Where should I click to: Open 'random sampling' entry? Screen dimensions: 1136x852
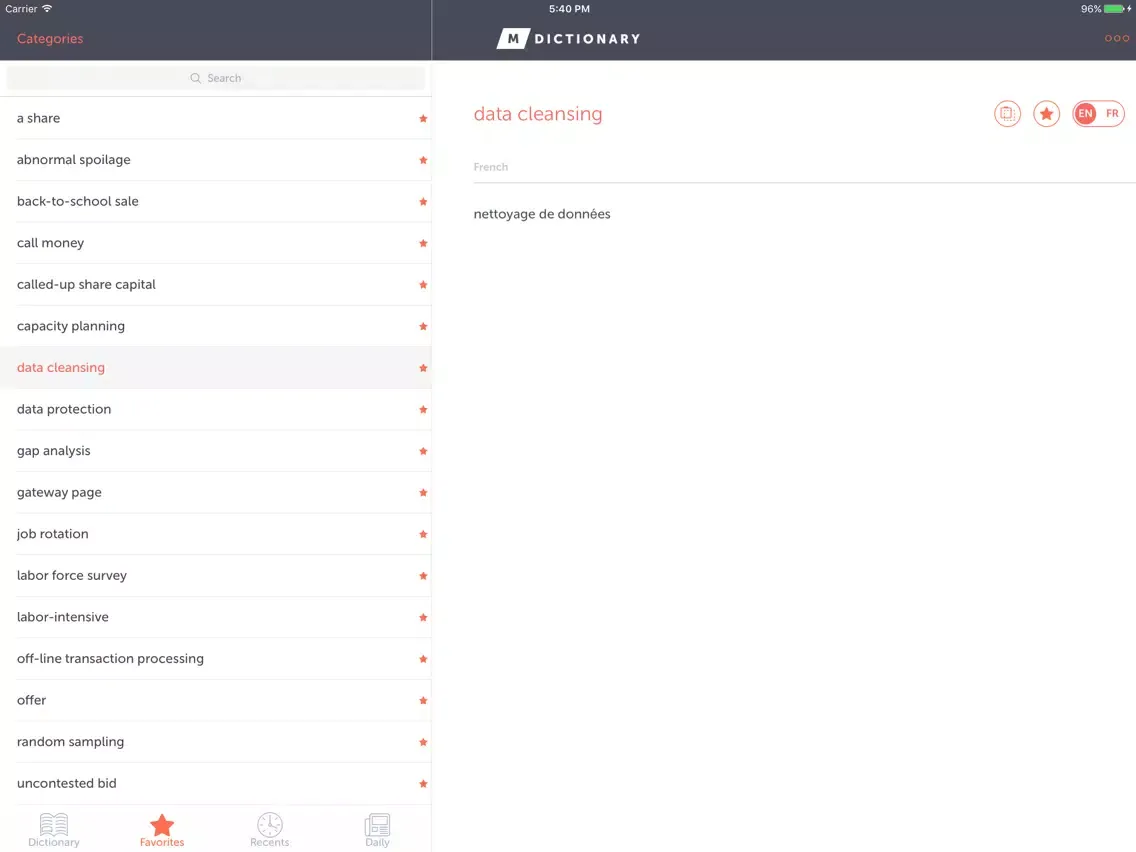(216, 742)
